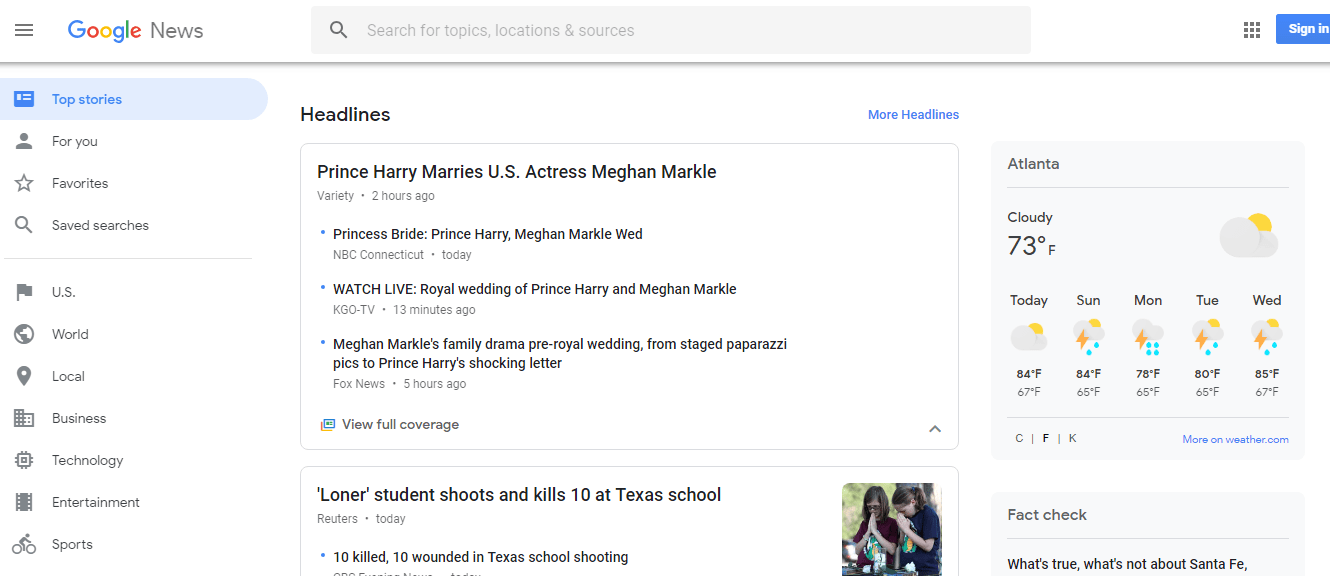The height and width of the screenshot is (576, 1330).
Task: Click the View full coverage icon
Action: [327, 425]
